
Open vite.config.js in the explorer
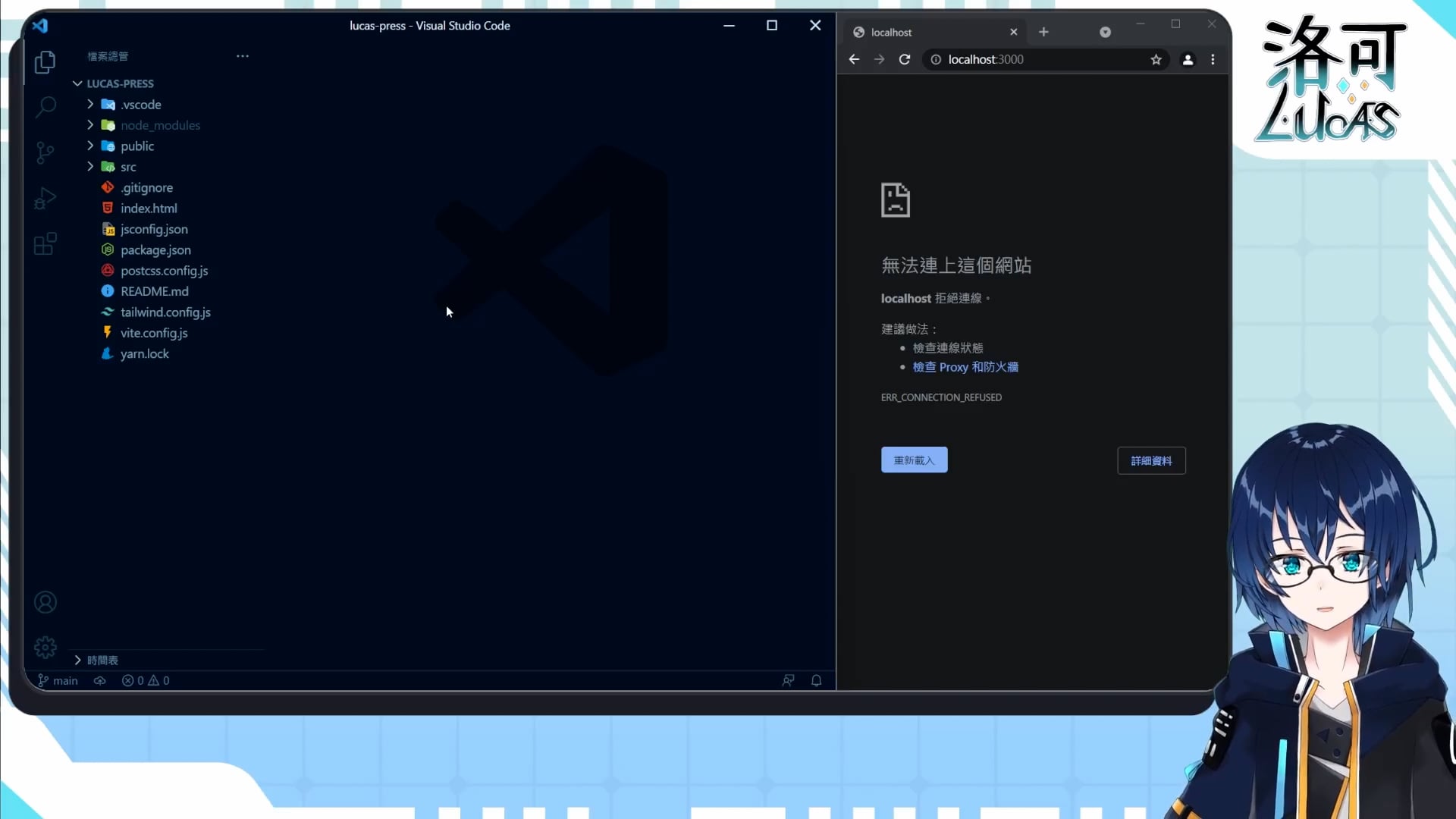point(154,333)
